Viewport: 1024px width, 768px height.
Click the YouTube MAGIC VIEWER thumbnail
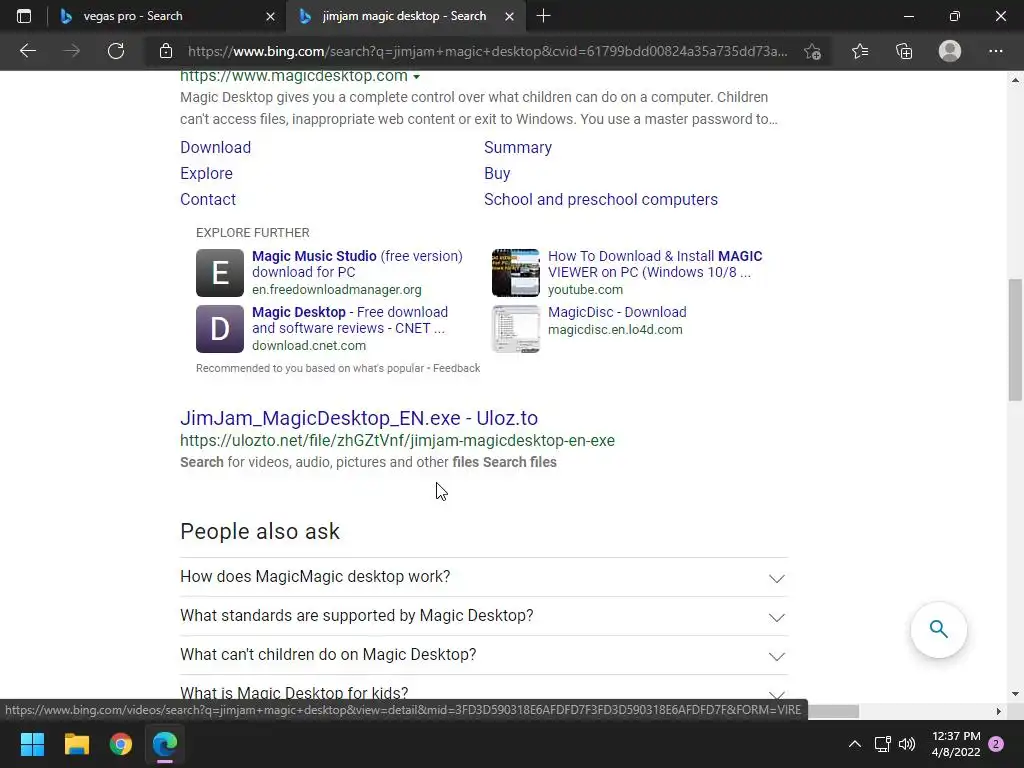point(516,273)
